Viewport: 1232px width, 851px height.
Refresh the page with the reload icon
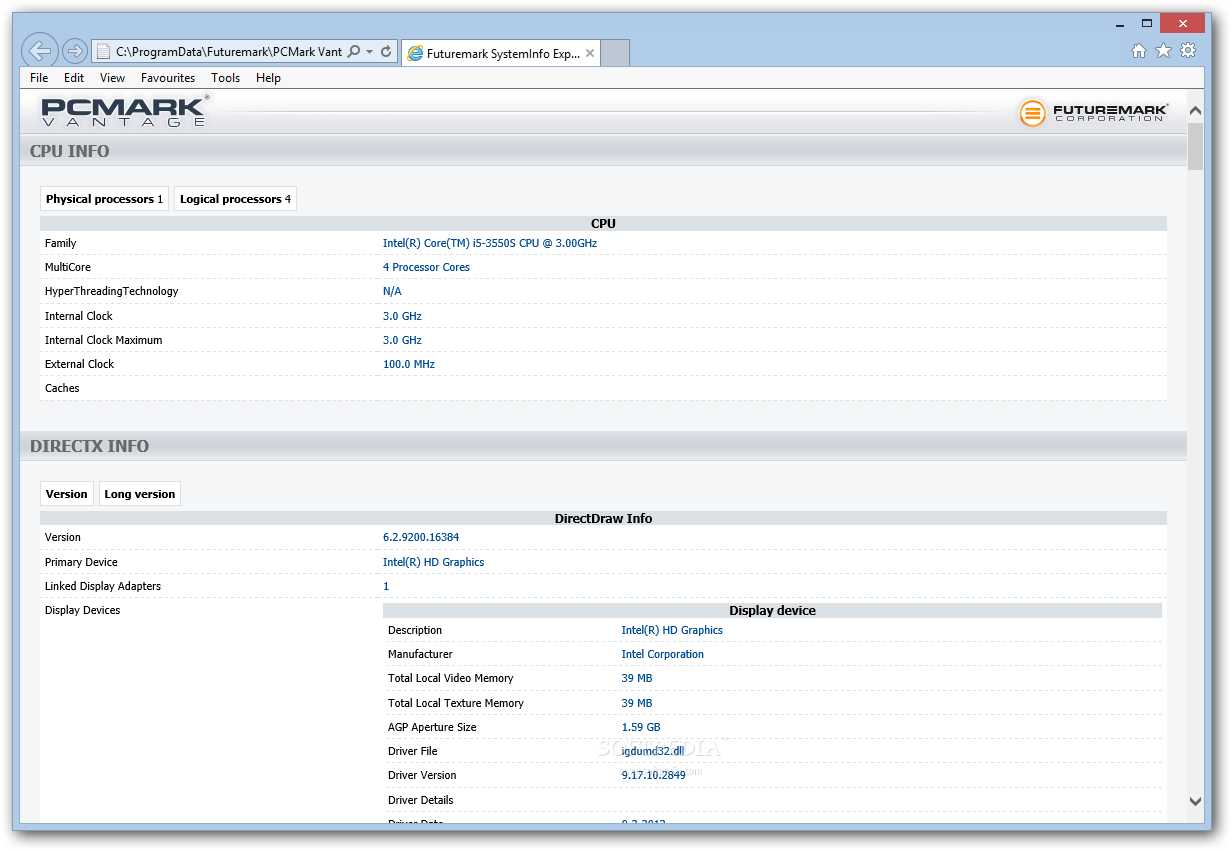pyautogui.click(x=386, y=52)
